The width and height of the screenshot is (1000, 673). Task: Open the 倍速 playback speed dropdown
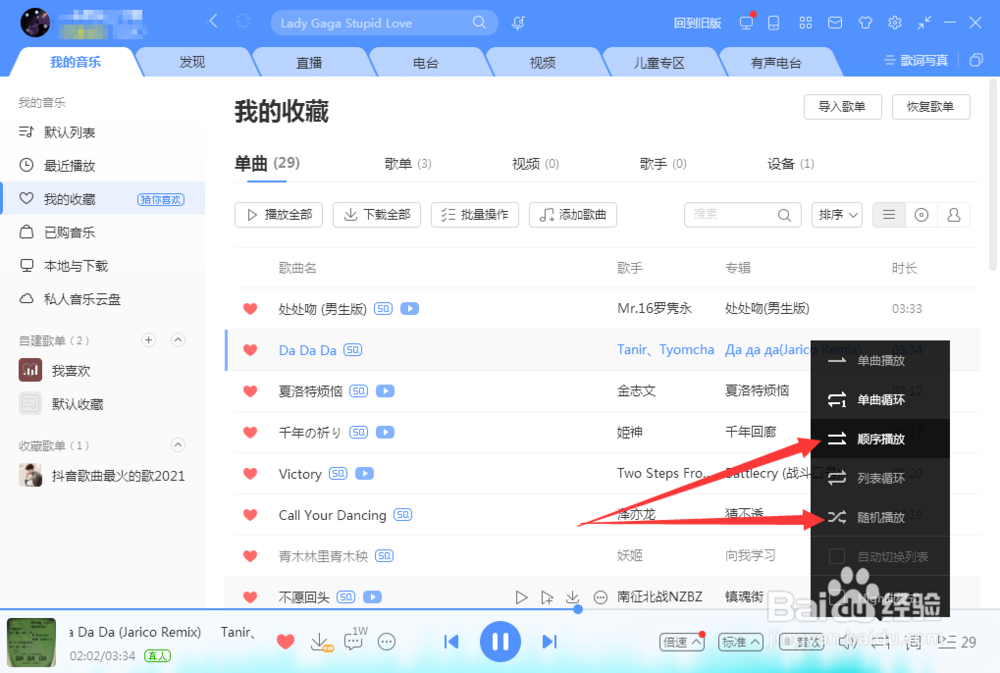click(x=682, y=642)
